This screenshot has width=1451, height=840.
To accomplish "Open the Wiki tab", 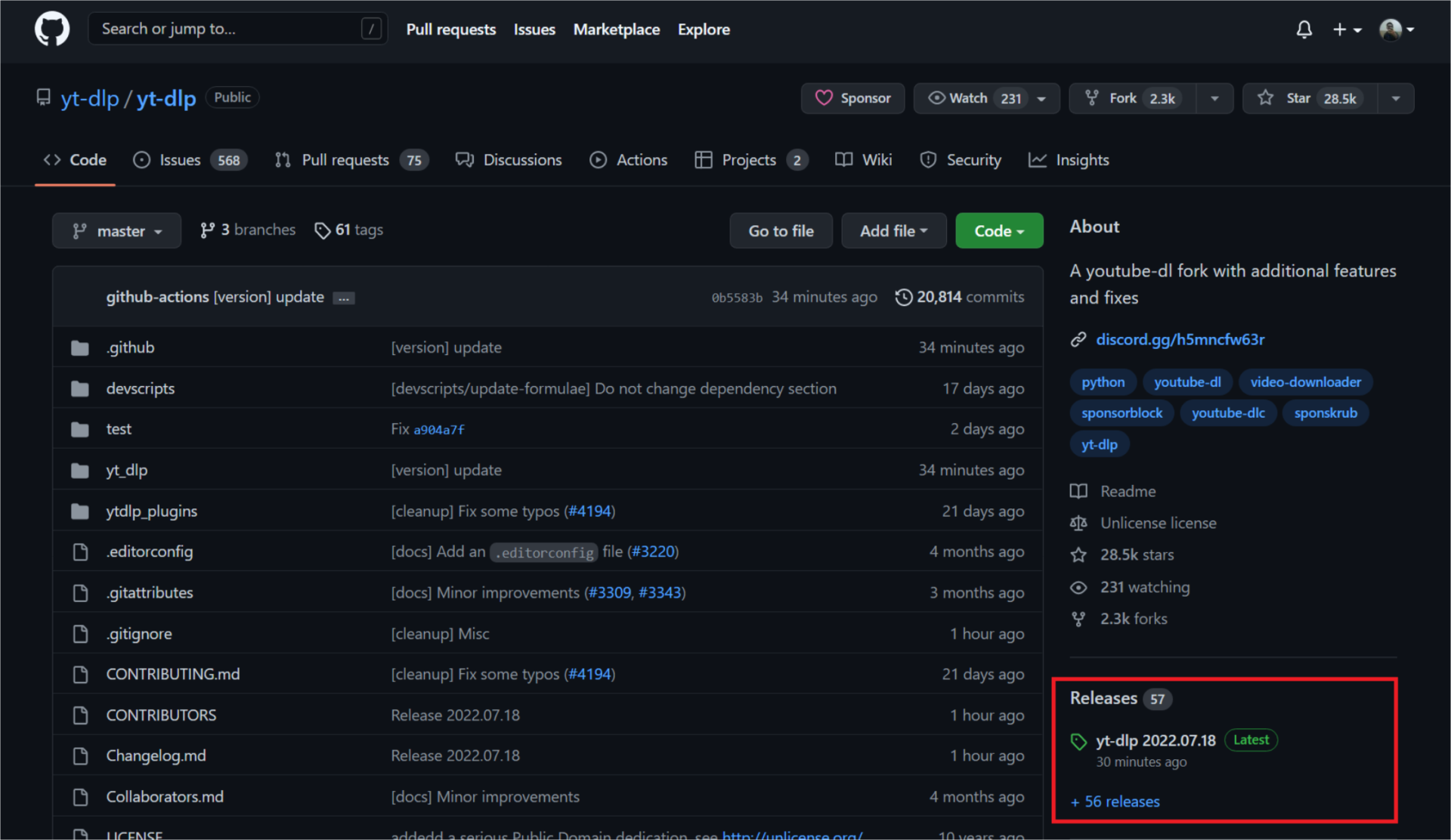I will pos(864,160).
